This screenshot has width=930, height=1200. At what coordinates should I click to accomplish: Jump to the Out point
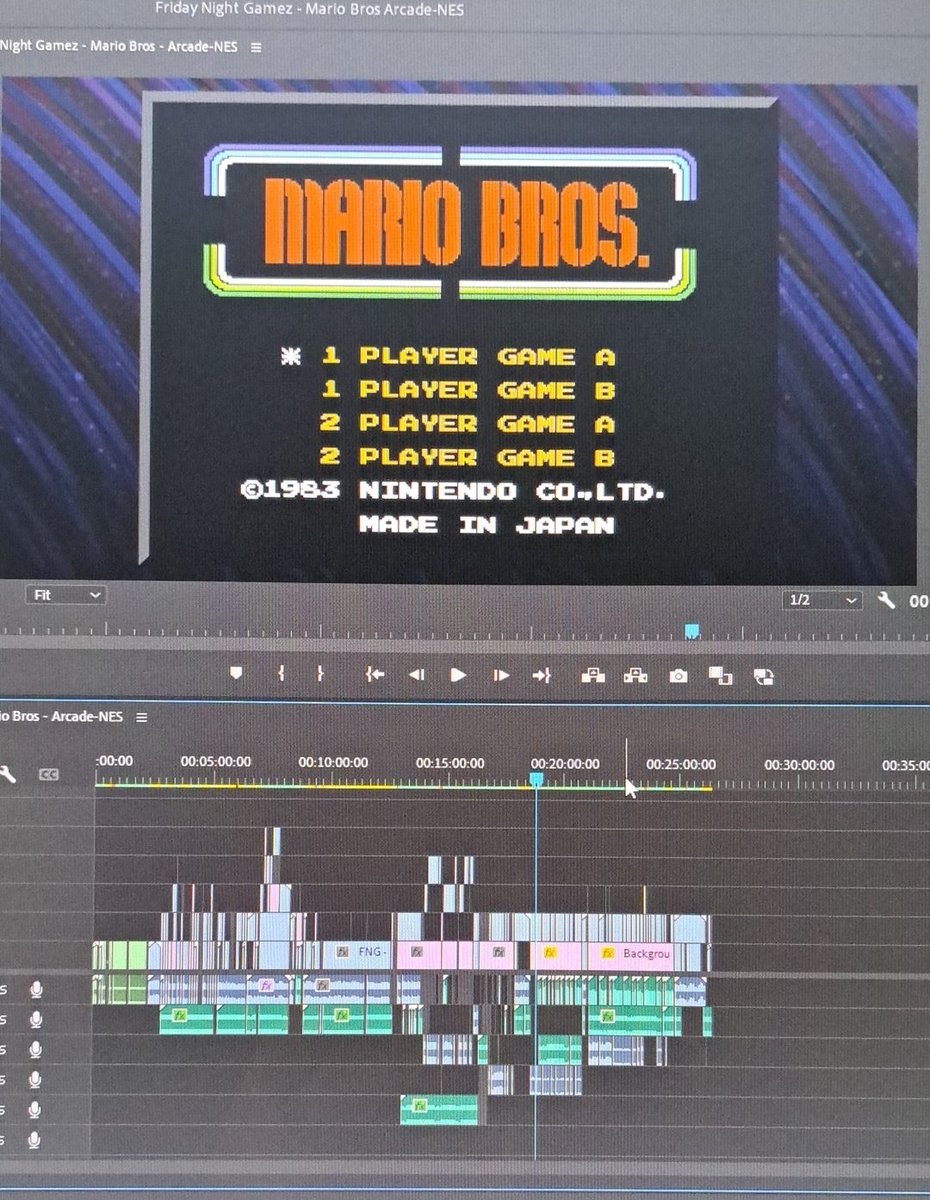pyautogui.click(x=541, y=675)
